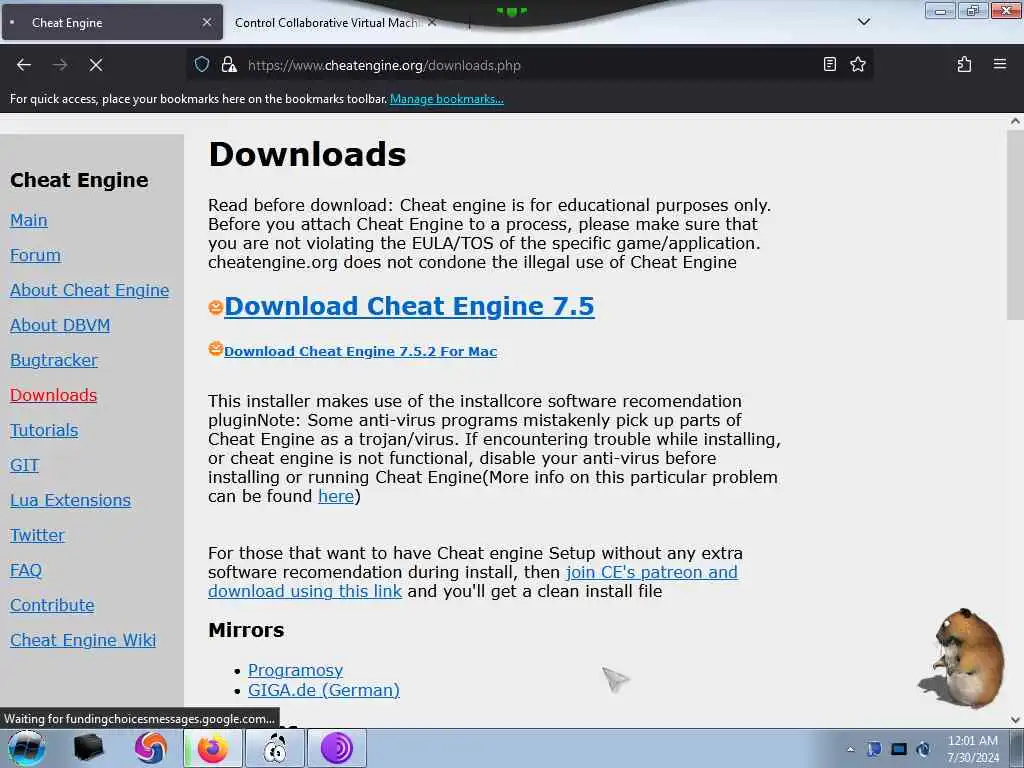Switch to Control Collaborative Virtual Machine tab
This screenshot has height=768, width=1024.
click(327, 22)
